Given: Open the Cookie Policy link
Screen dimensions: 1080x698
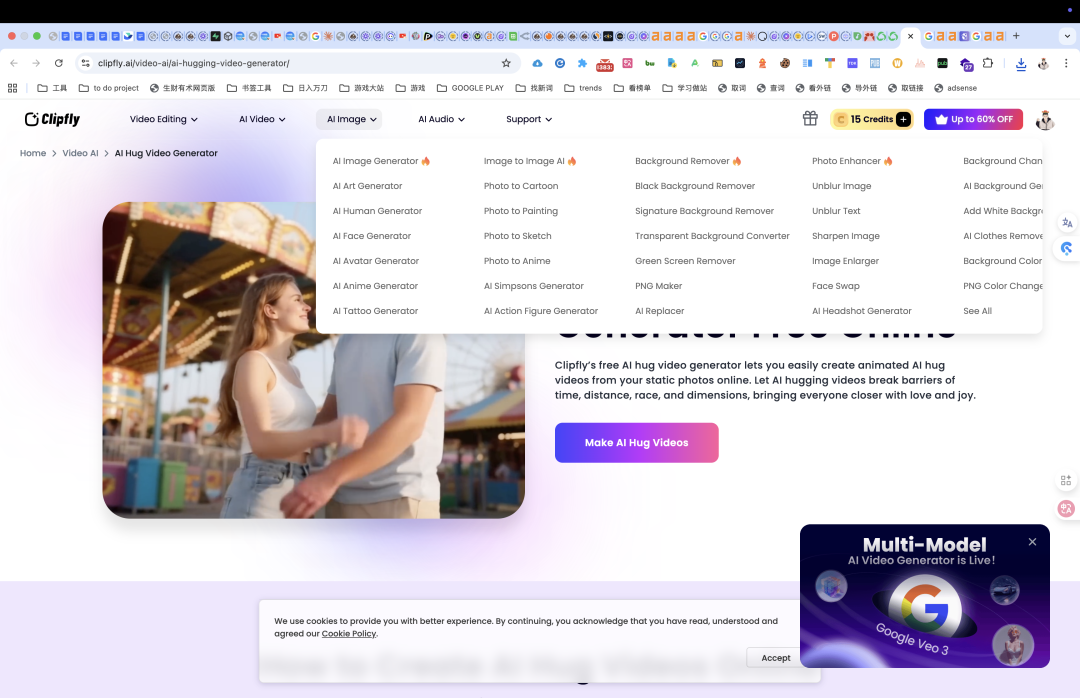Looking at the screenshot, I should (x=349, y=633).
